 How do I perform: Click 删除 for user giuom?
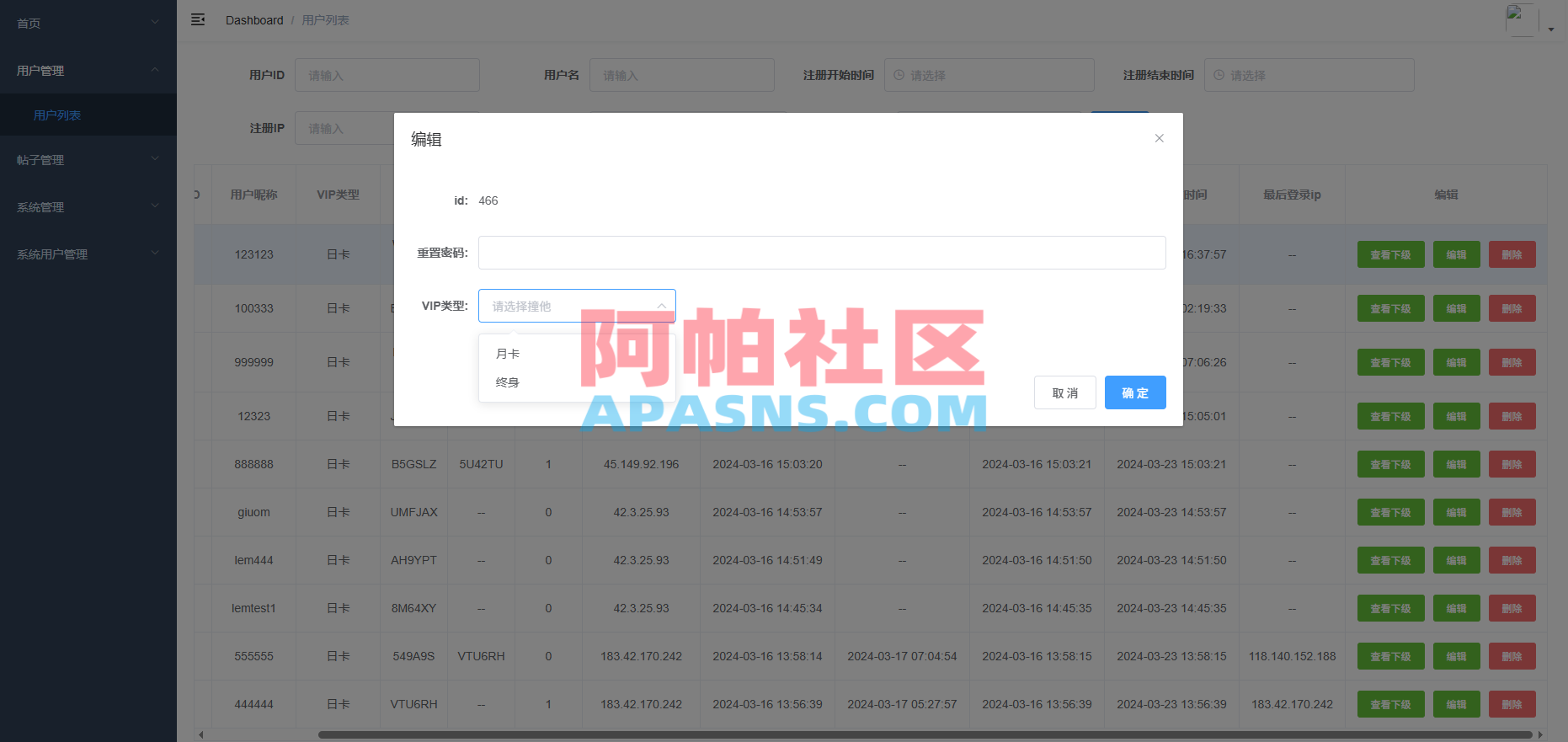tap(1512, 512)
